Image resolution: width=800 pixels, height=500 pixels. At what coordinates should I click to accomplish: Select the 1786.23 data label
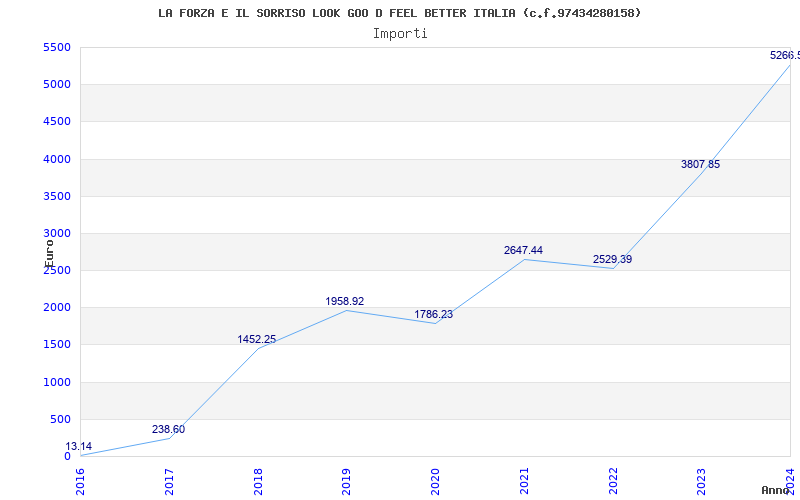(433, 314)
